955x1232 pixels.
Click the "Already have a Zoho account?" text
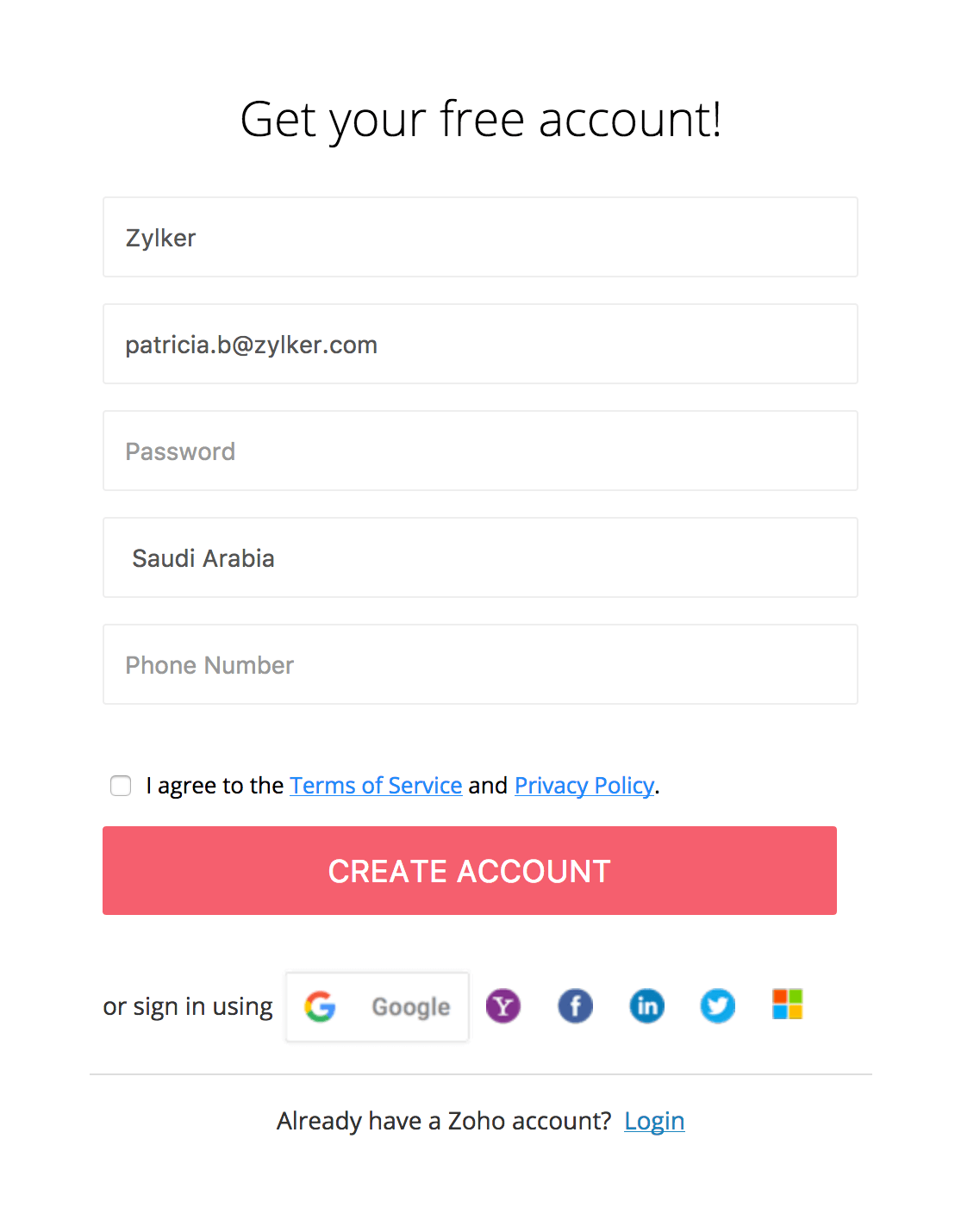(443, 1121)
